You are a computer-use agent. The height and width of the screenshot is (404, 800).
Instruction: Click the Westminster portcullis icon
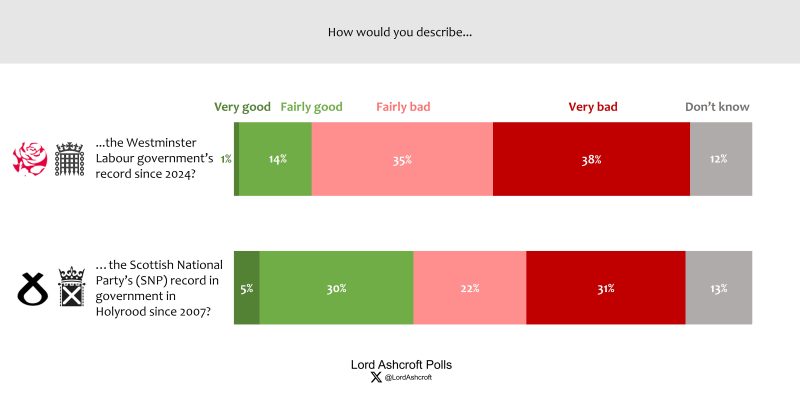coord(69,158)
